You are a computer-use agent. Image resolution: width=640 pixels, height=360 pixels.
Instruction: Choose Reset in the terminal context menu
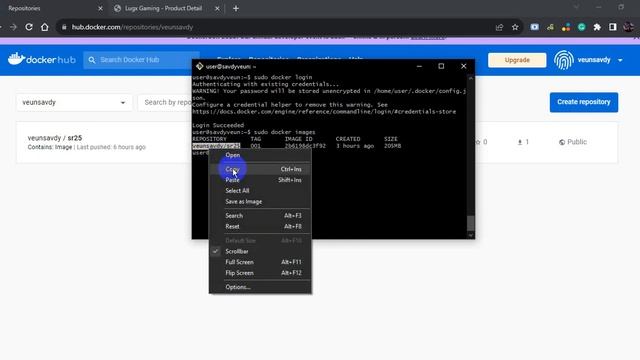pos(260,227)
